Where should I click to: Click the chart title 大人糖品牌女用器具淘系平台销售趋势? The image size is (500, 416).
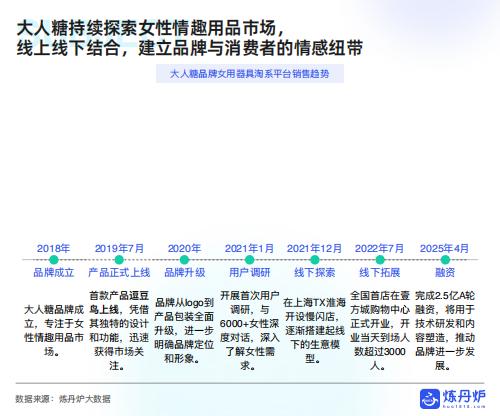[250, 74]
